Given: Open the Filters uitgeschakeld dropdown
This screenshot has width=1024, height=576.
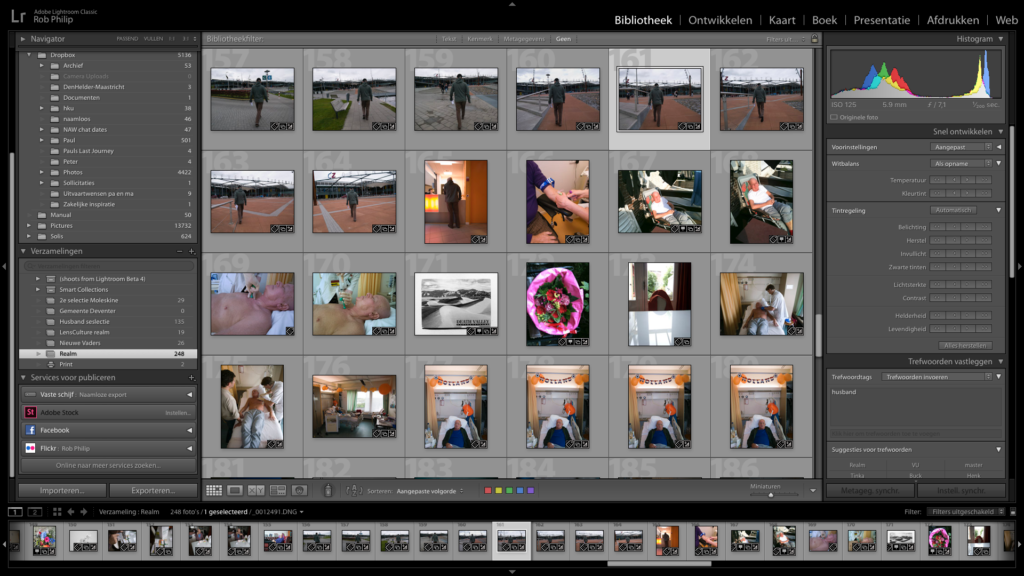Looking at the screenshot, I should pos(966,511).
